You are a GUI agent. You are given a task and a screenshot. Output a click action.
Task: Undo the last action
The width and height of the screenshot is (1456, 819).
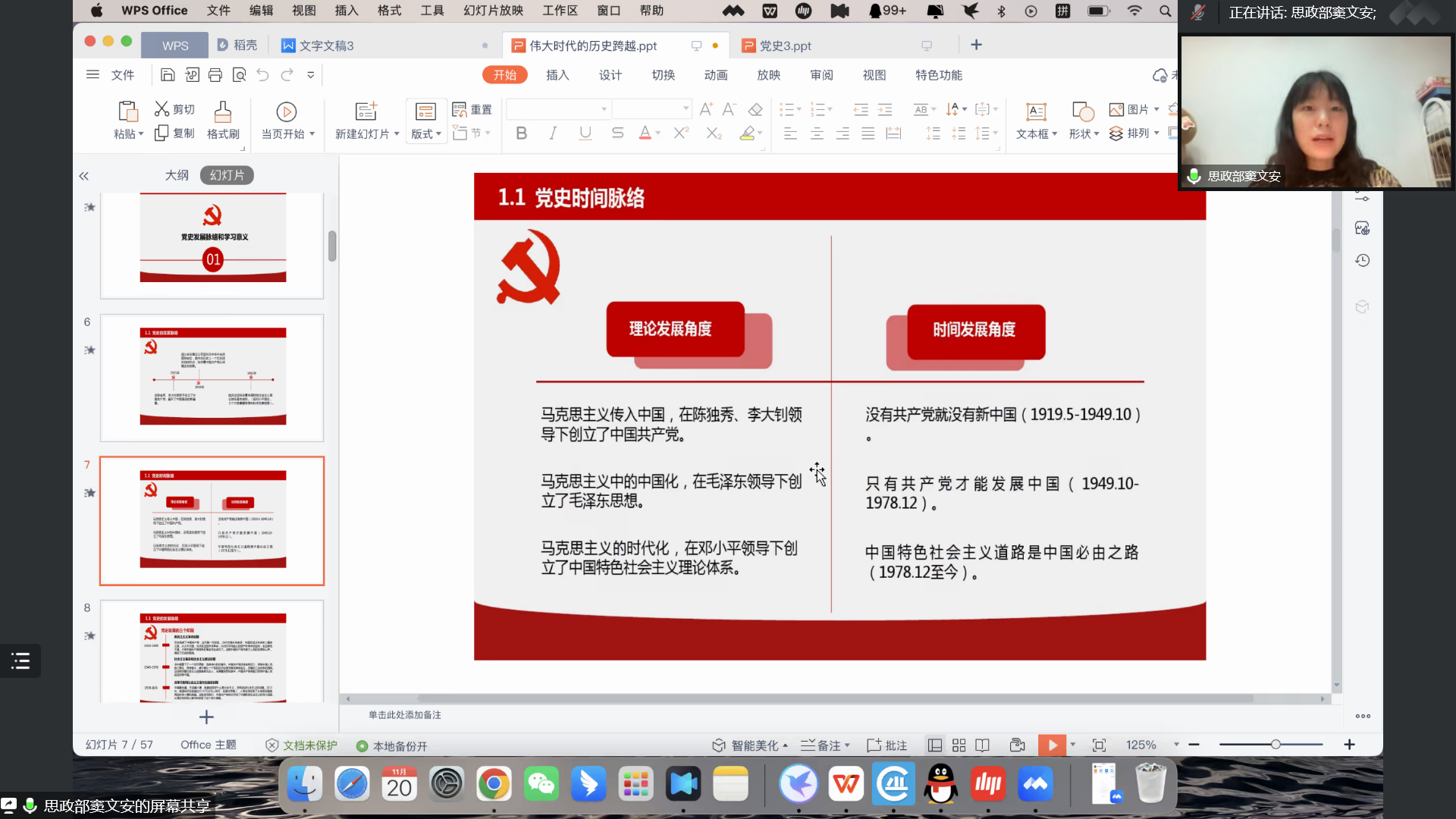click(x=262, y=75)
